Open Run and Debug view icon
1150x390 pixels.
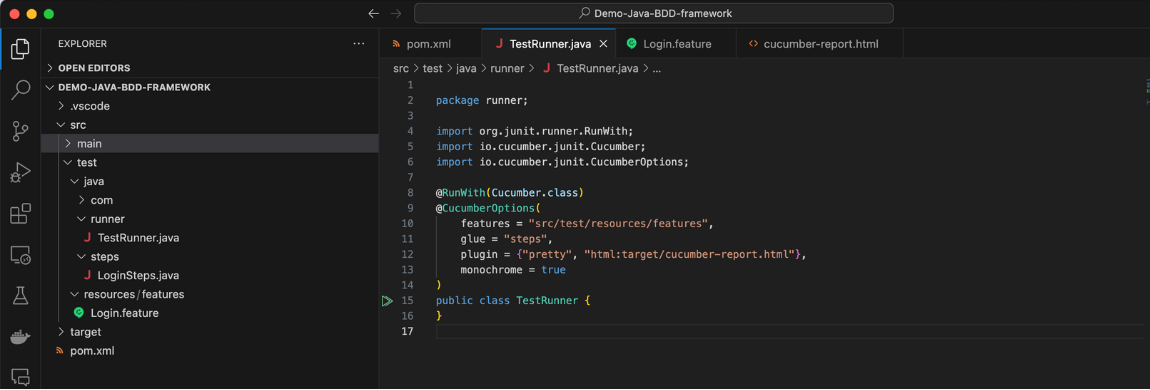pos(21,173)
